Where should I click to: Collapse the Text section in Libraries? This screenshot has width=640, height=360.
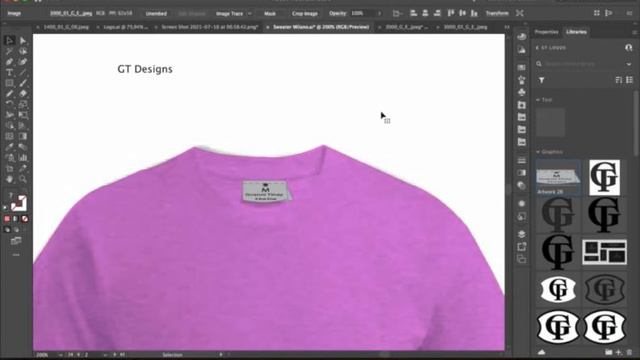[538, 100]
